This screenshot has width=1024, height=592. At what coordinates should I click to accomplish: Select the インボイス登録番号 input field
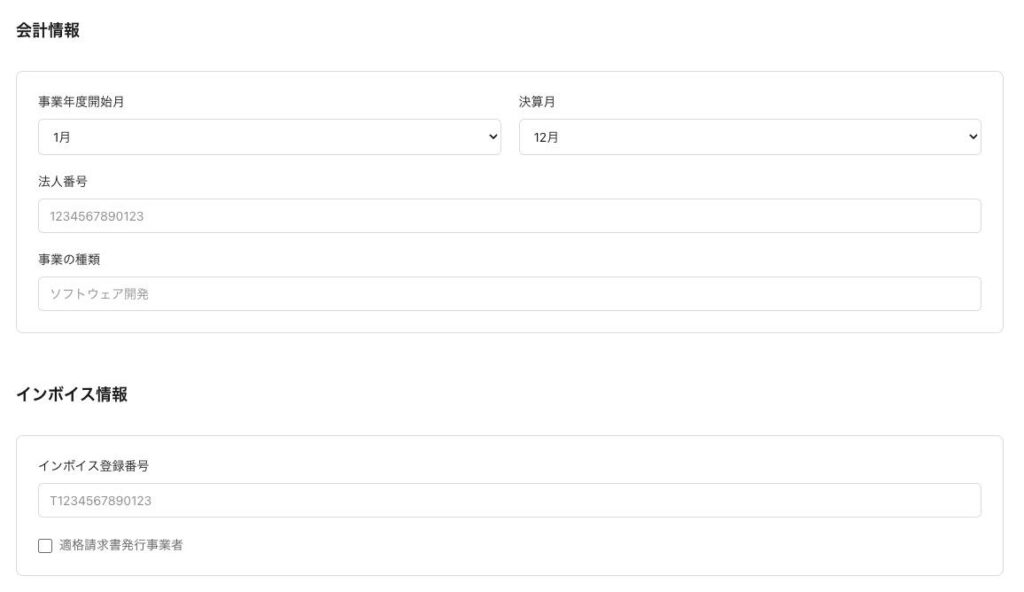[509, 501]
